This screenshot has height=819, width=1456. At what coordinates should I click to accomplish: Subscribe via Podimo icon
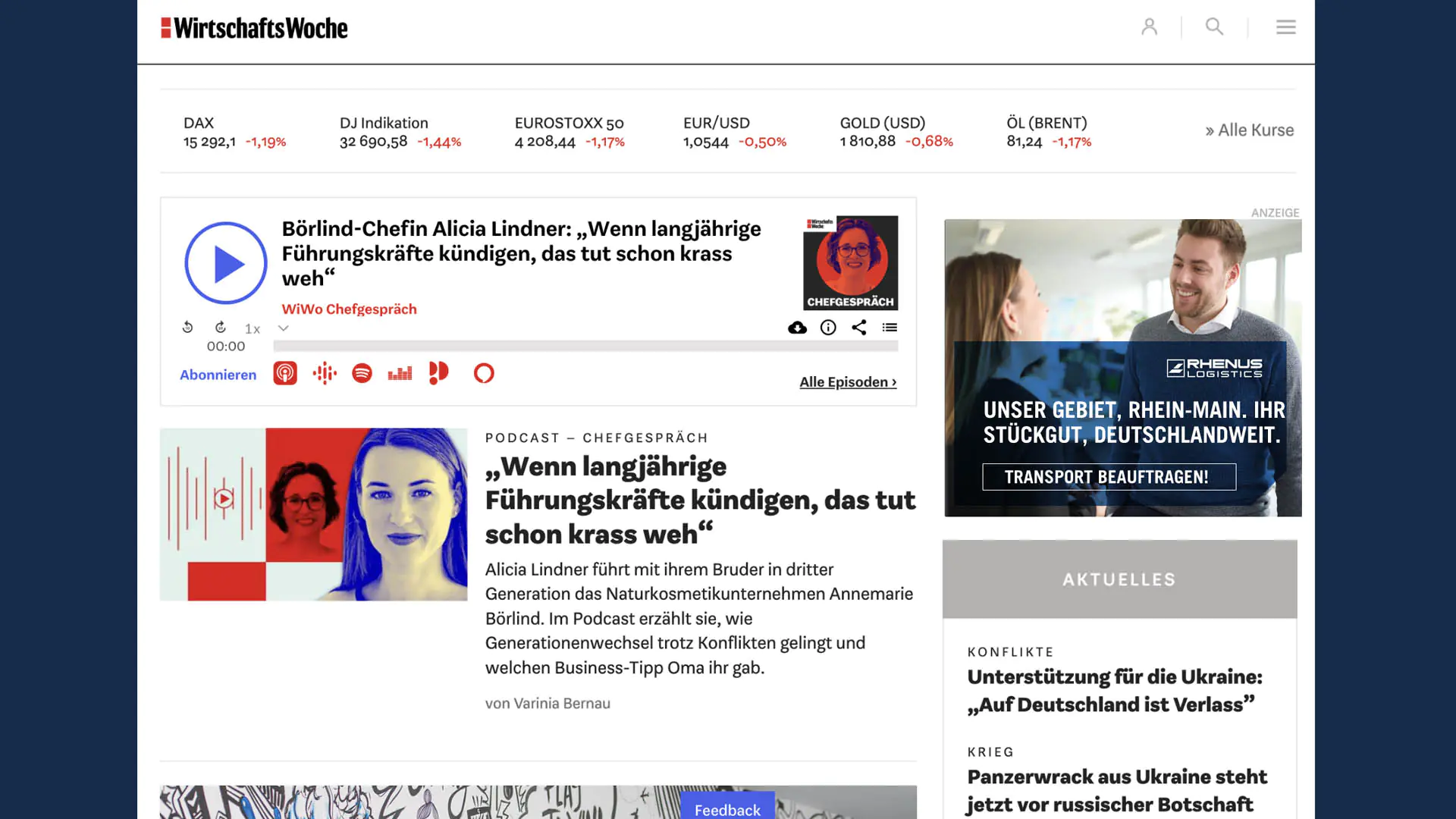tap(438, 373)
